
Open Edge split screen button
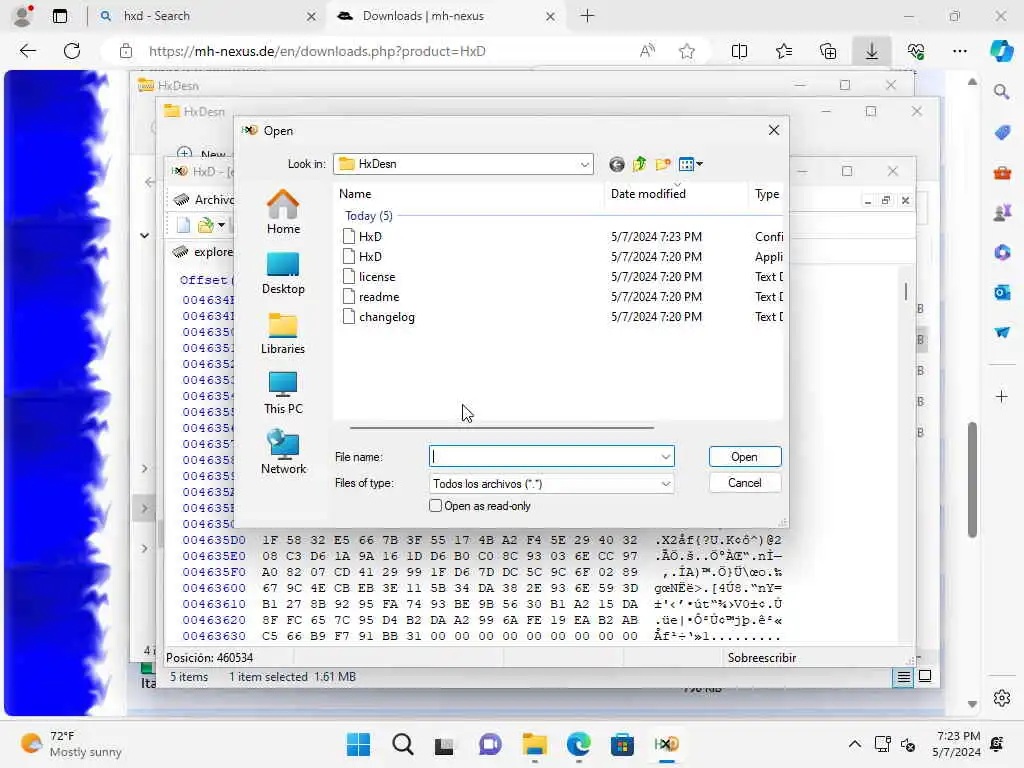[739, 51]
